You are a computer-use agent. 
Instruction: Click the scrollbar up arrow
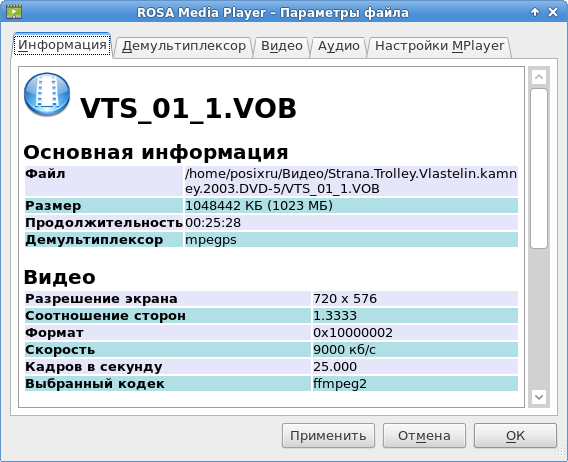(539, 77)
